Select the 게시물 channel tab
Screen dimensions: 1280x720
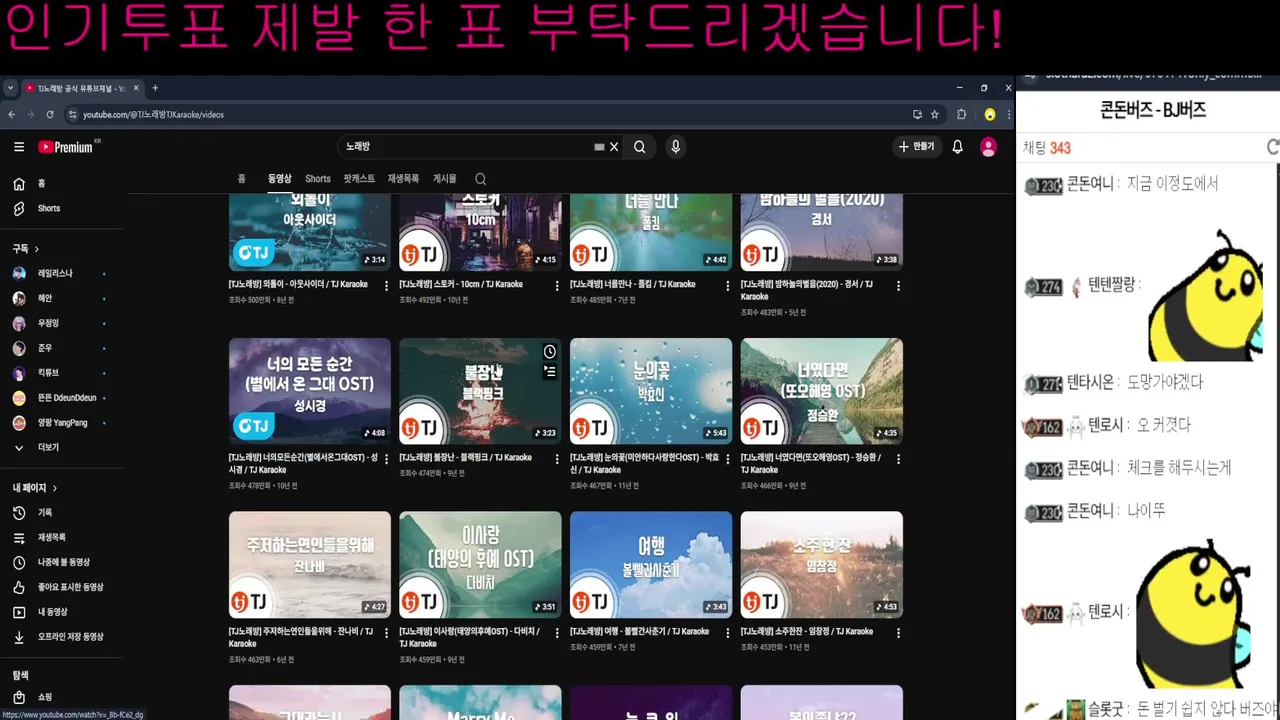click(444, 179)
